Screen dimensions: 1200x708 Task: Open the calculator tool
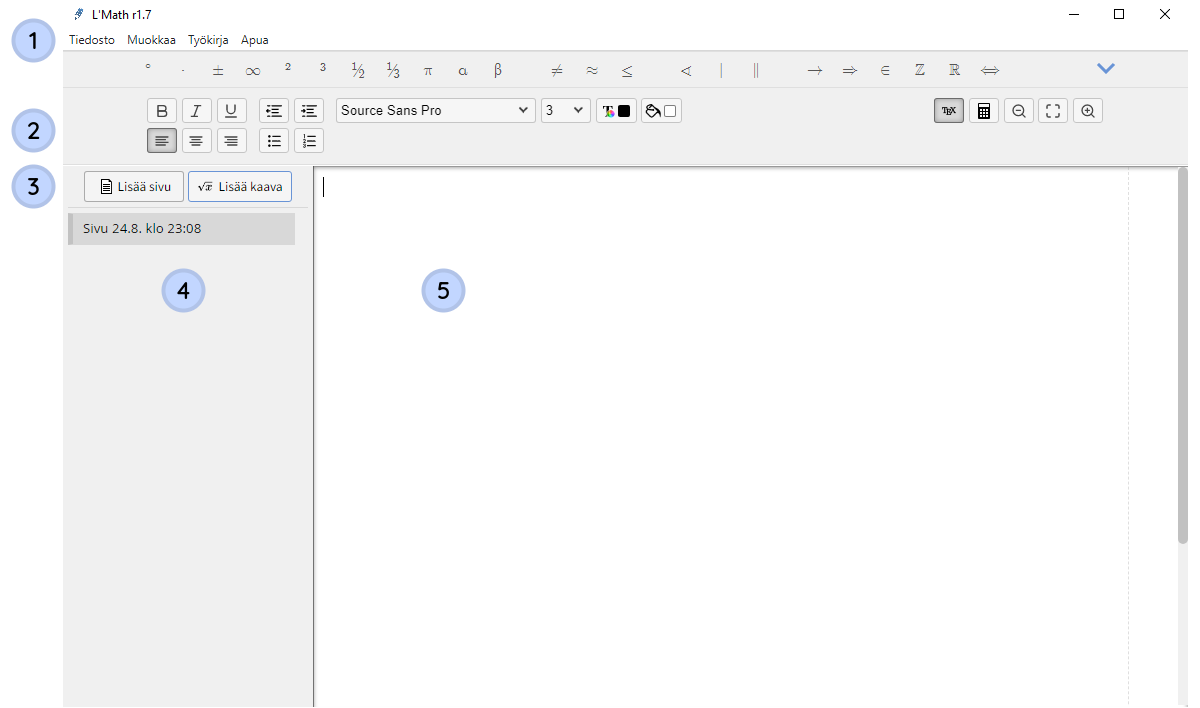(984, 111)
